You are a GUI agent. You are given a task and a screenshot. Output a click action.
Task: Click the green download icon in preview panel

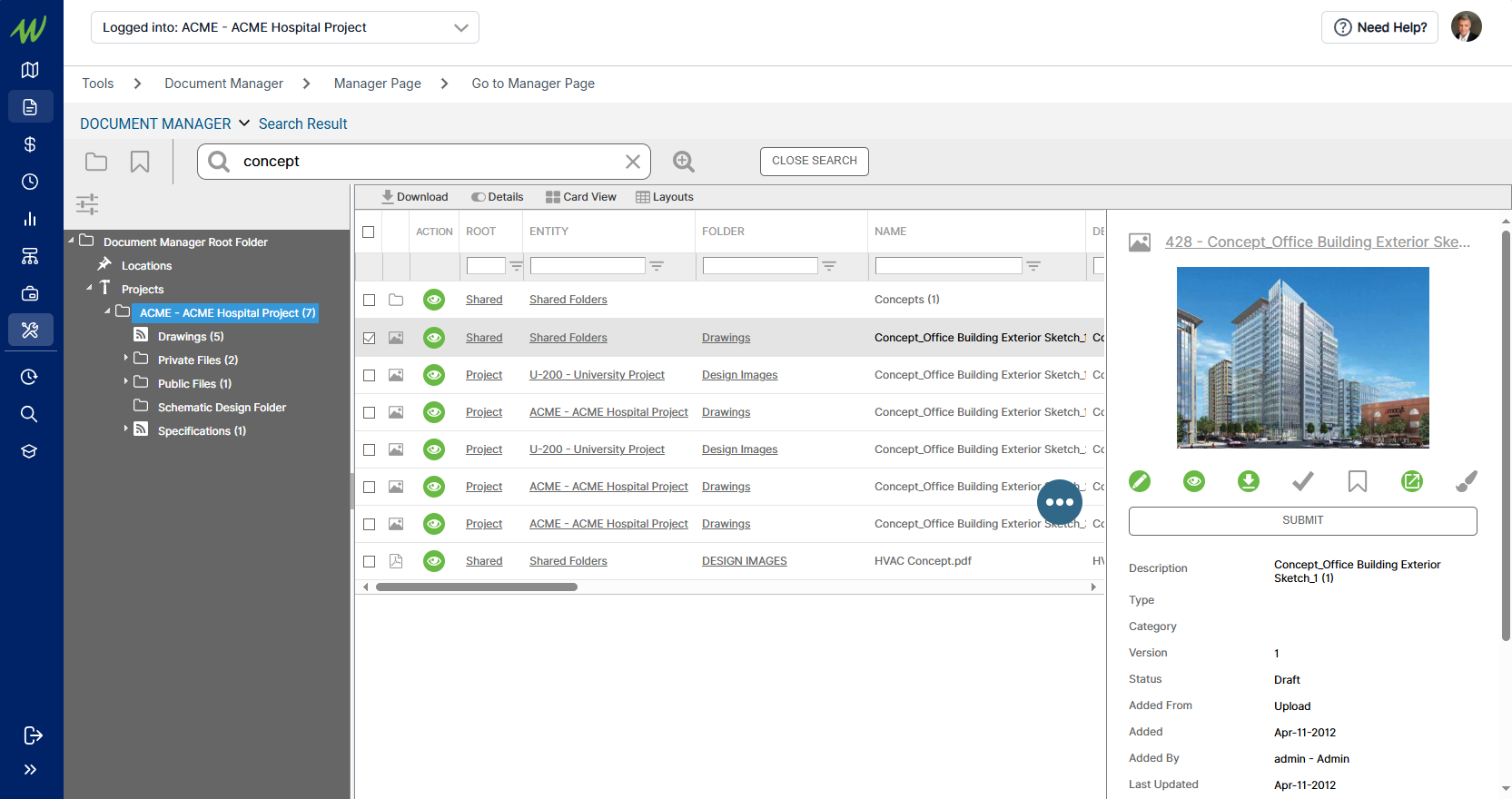pyautogui.click(x=1249, y=481)
